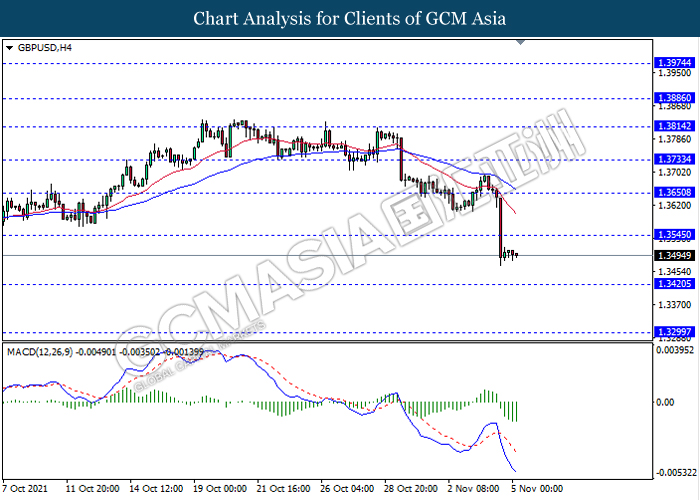Select the 1.38142 price level label
The image size is (700, 500).
[675, 126]
